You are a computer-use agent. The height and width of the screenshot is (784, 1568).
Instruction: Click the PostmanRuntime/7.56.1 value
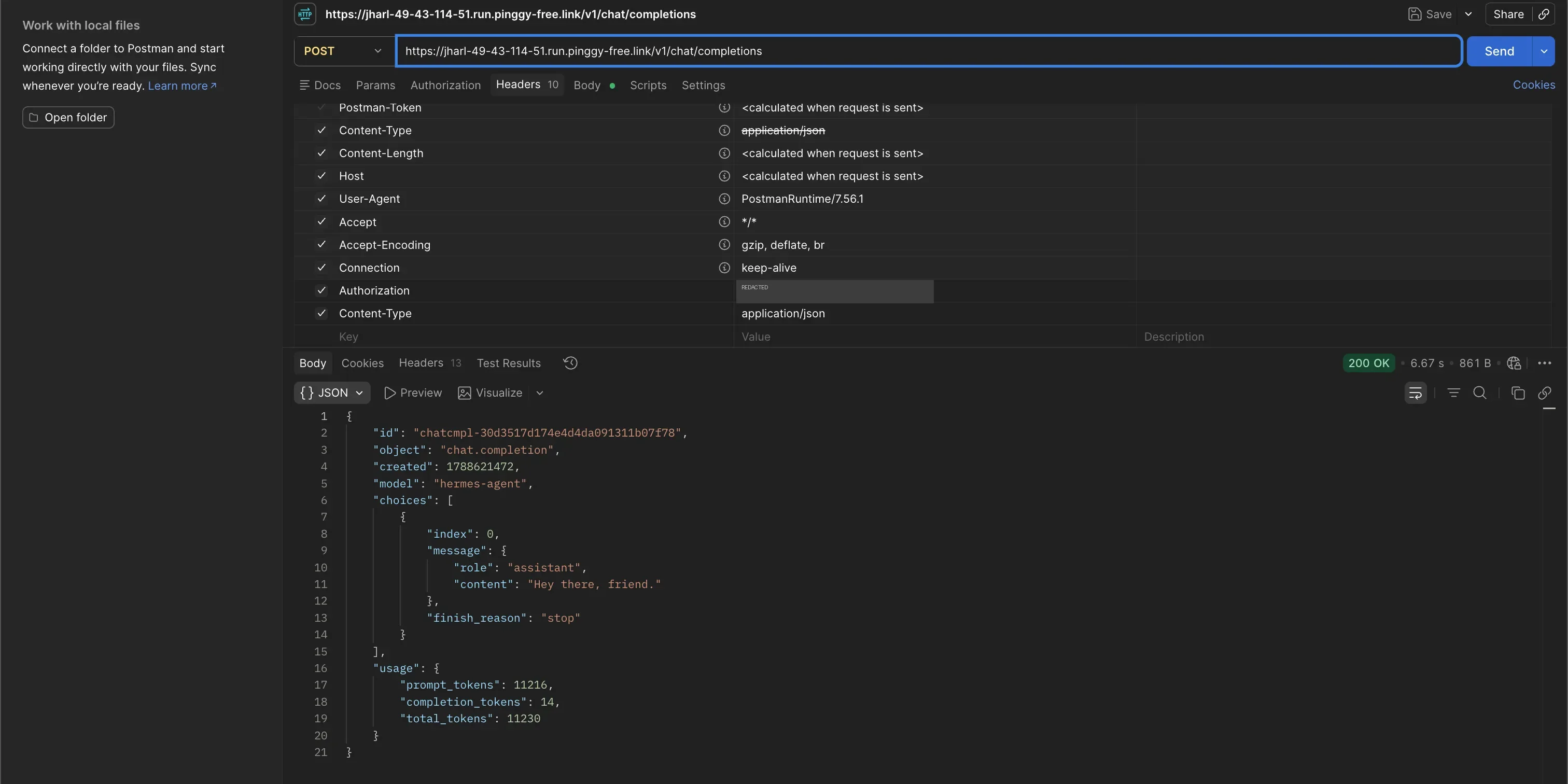click(x=802, y=199)
